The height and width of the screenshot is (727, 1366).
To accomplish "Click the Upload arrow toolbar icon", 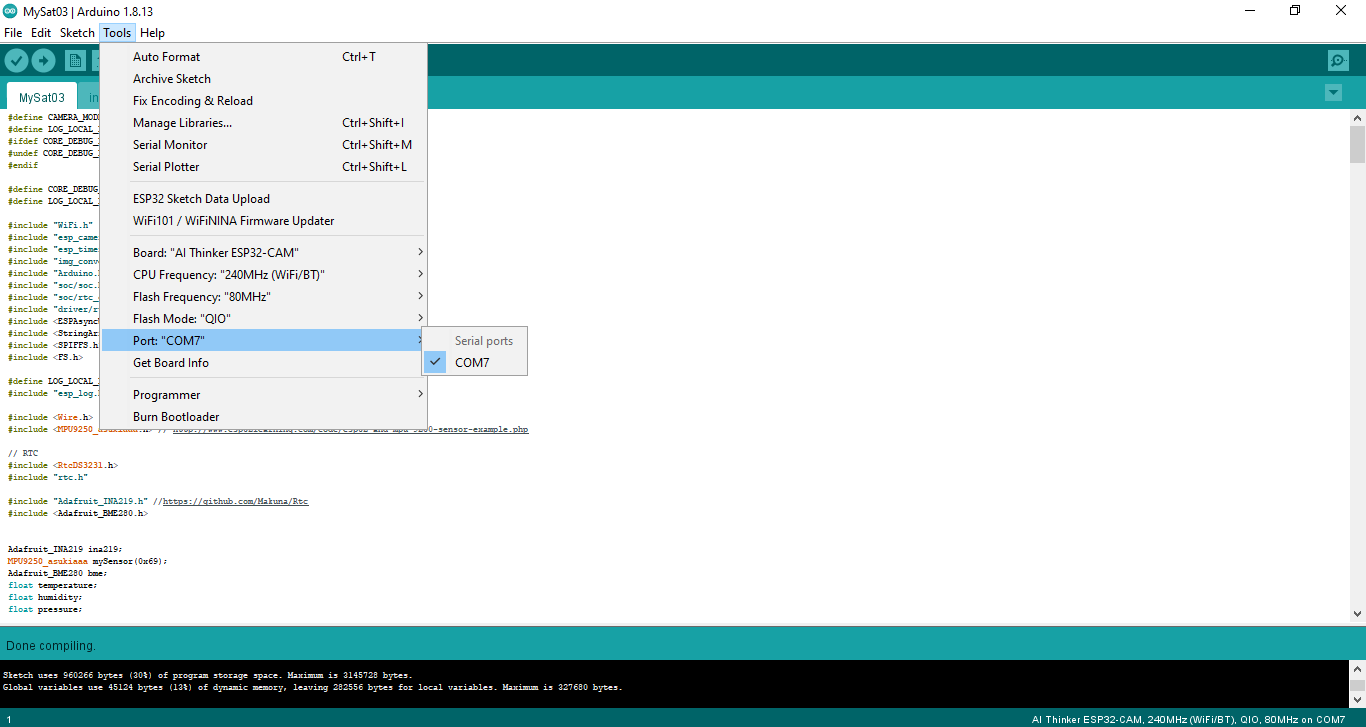I will pyautogui.click(x=43, y=60).
